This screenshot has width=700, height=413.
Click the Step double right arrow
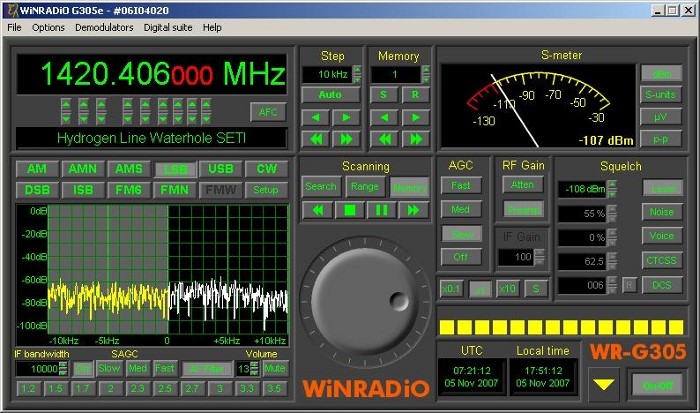pyautogui.click(x=344, y=139)
